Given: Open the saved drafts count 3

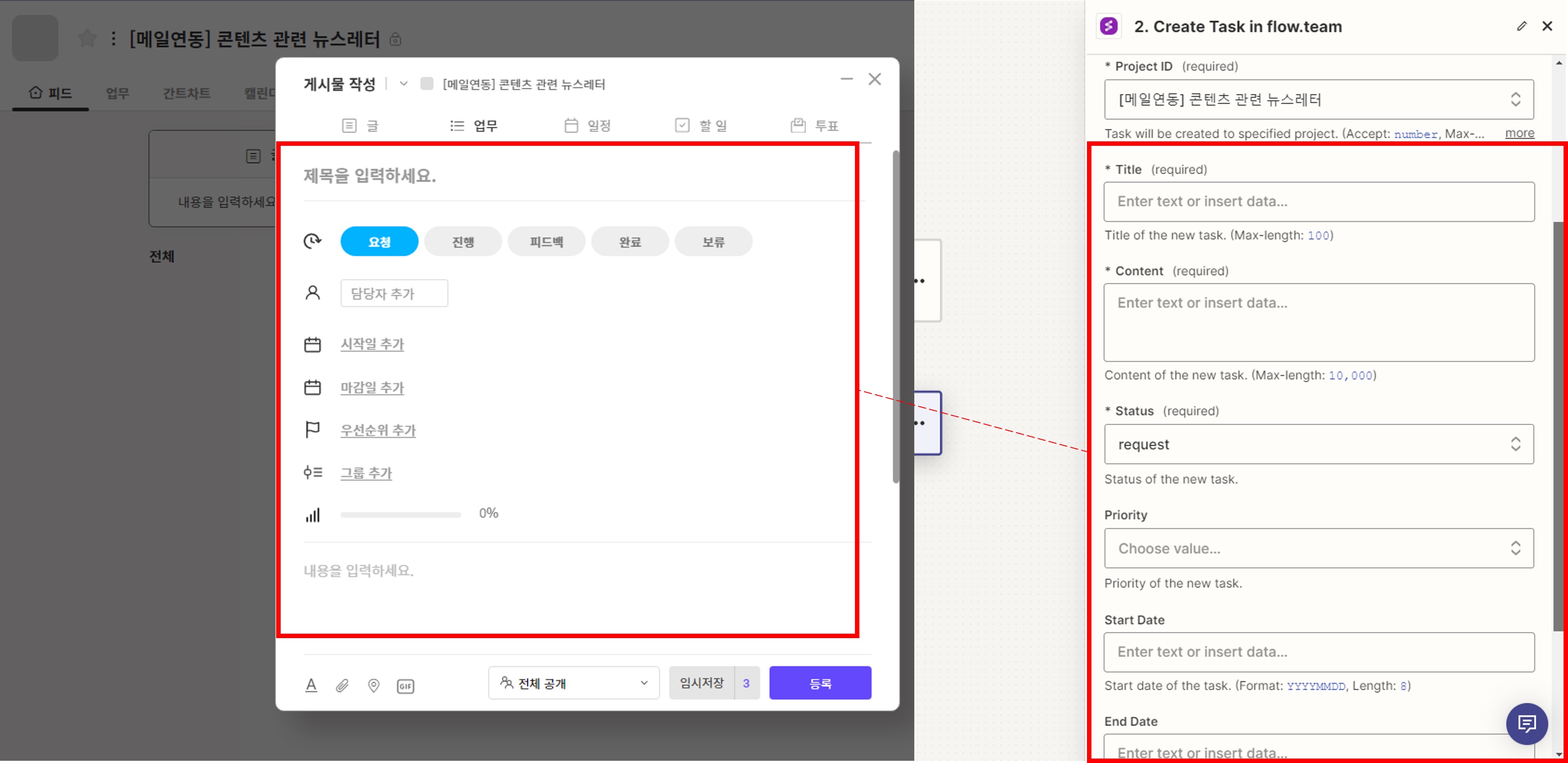Looking at the screenshot, I should tap(746, 683).
